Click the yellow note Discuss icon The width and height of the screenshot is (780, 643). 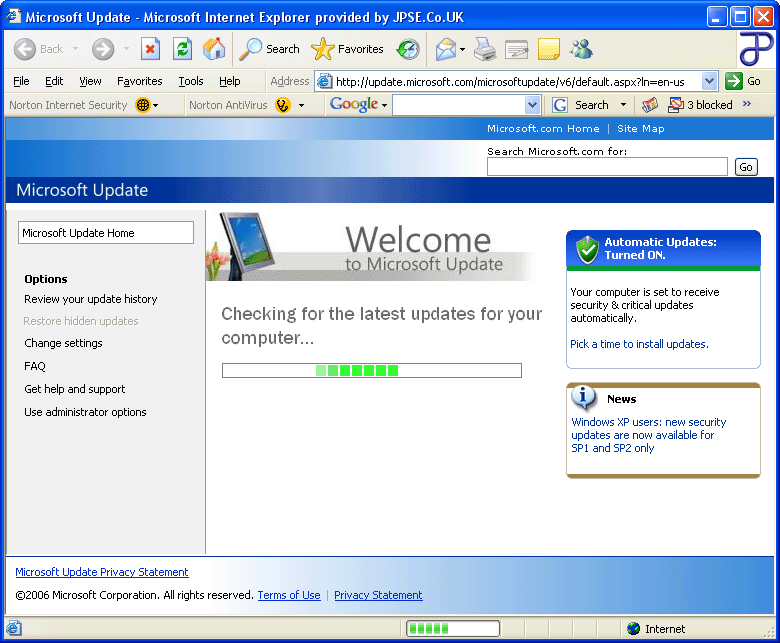[x=549, y=49]
